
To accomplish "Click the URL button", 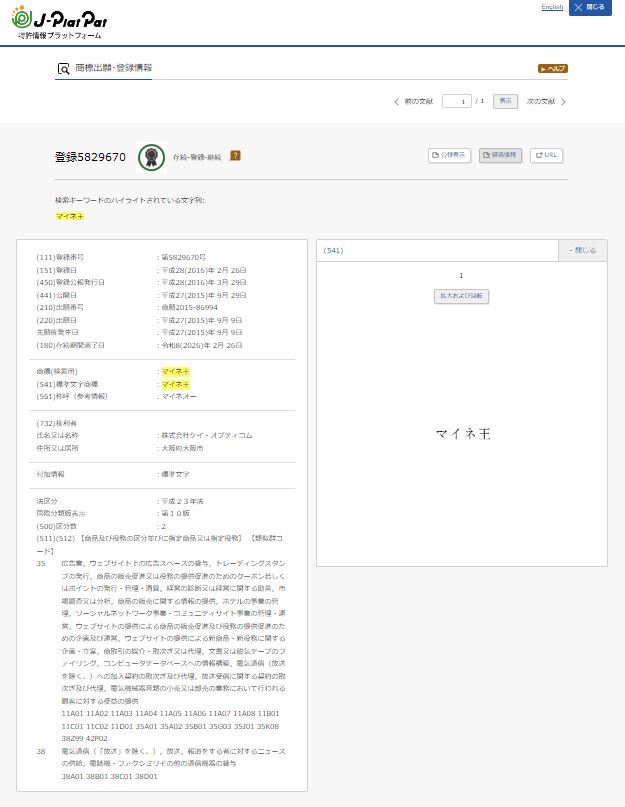I will 546,156.
